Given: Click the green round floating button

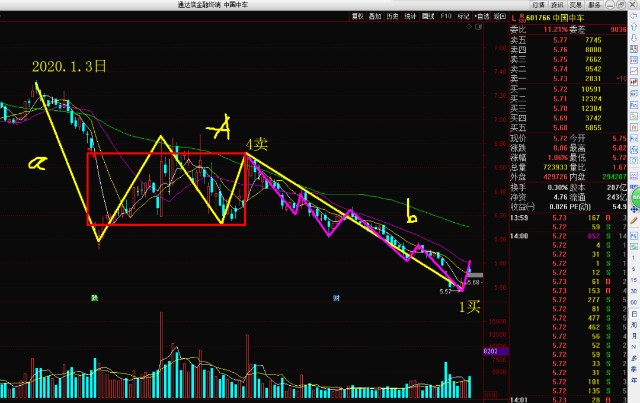Looking at the screenshot, I should coord(636,198).
